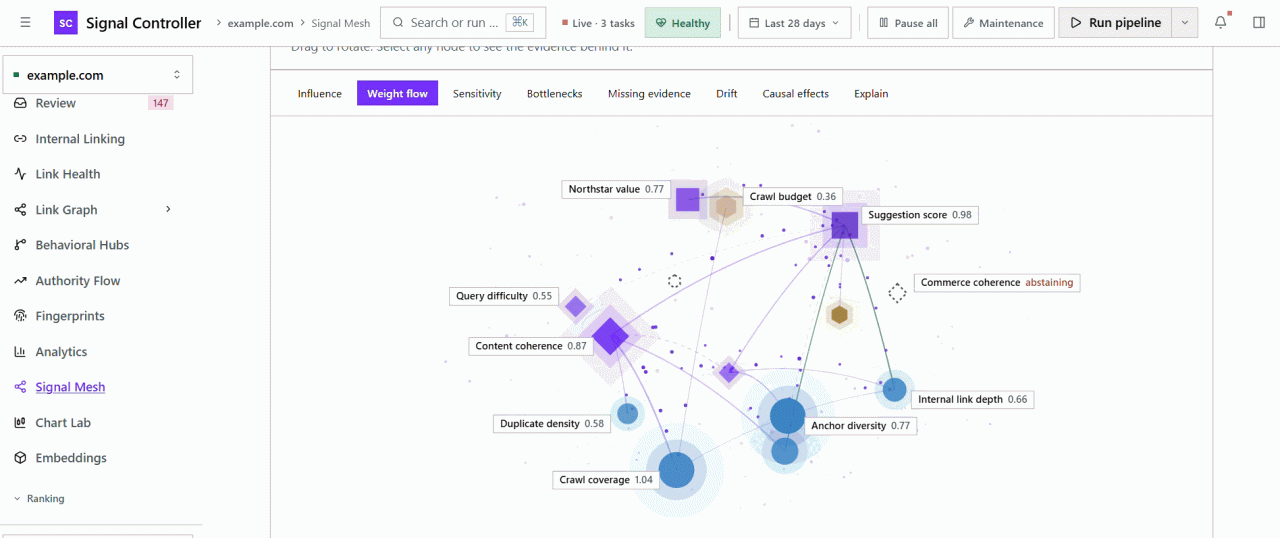The width and height of the screenshot is (1280, 538).
Task: Focus the Search or run command field
Action: coord(463,23)
